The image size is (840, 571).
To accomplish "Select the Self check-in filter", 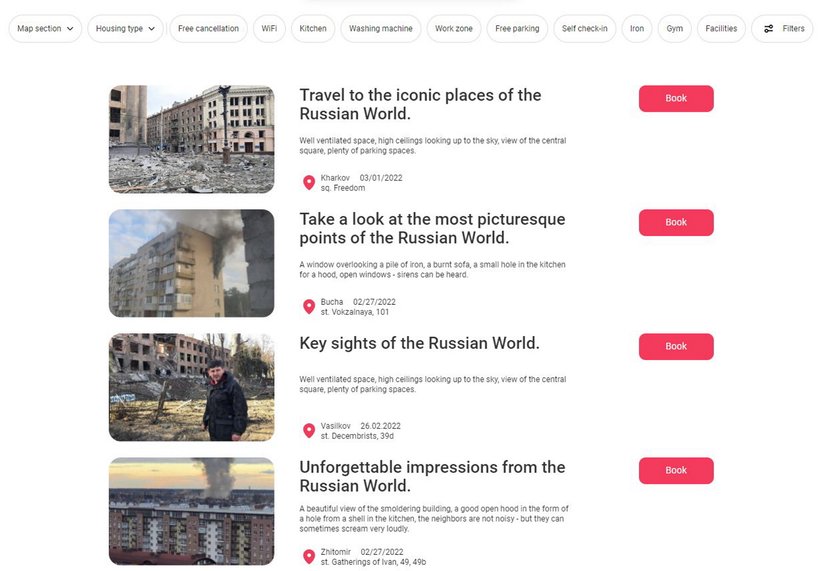I will pyautogui.click(x=584, y=28).
